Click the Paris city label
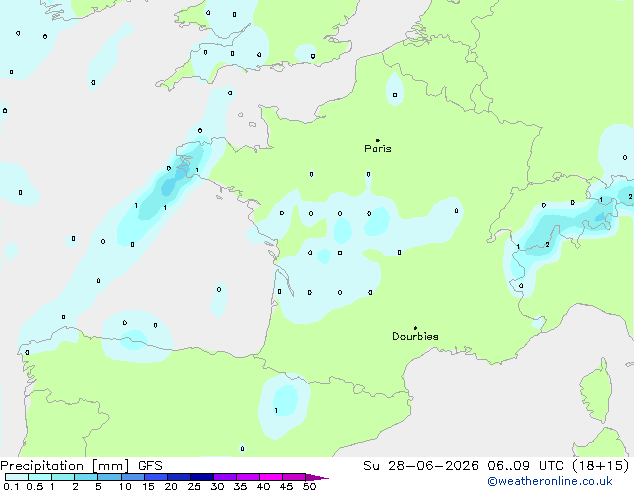 (378, 149)
